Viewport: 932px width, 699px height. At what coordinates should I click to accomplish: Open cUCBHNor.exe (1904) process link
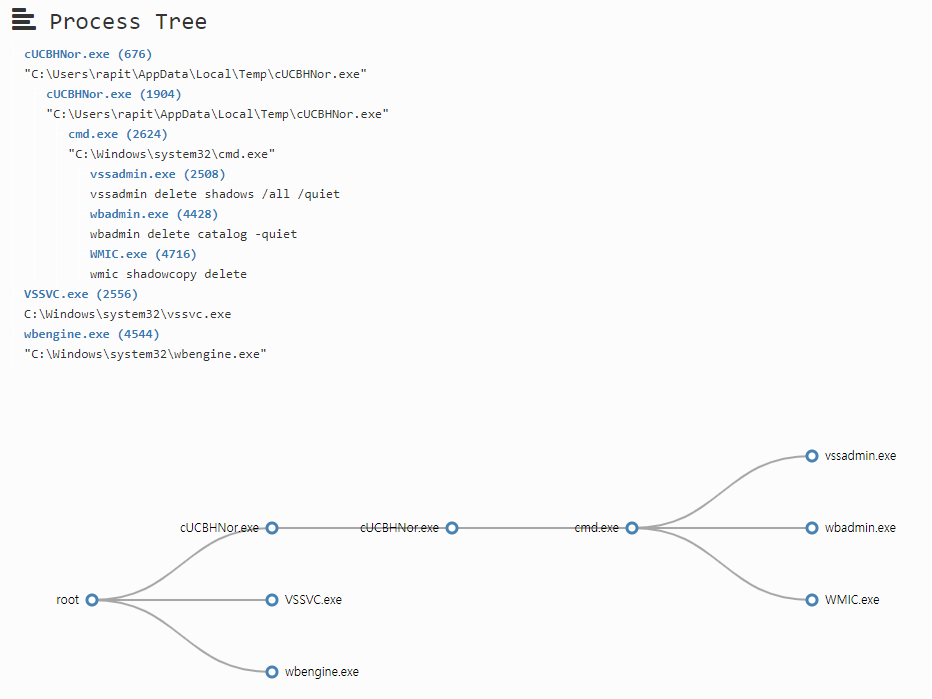coord(114,94)
